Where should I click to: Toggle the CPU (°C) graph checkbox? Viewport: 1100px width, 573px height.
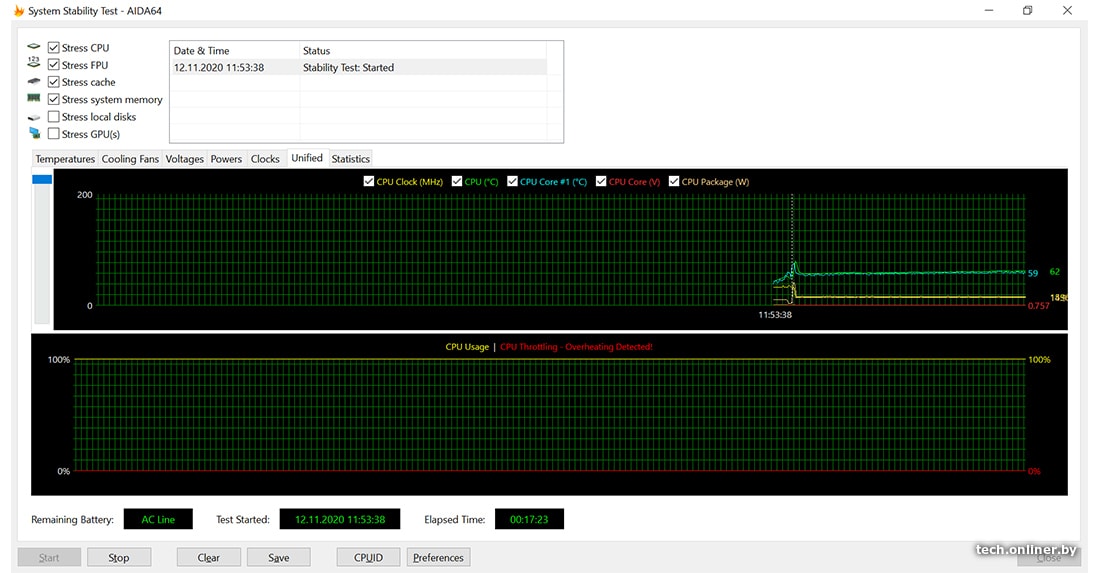click(x=457, y=182)
